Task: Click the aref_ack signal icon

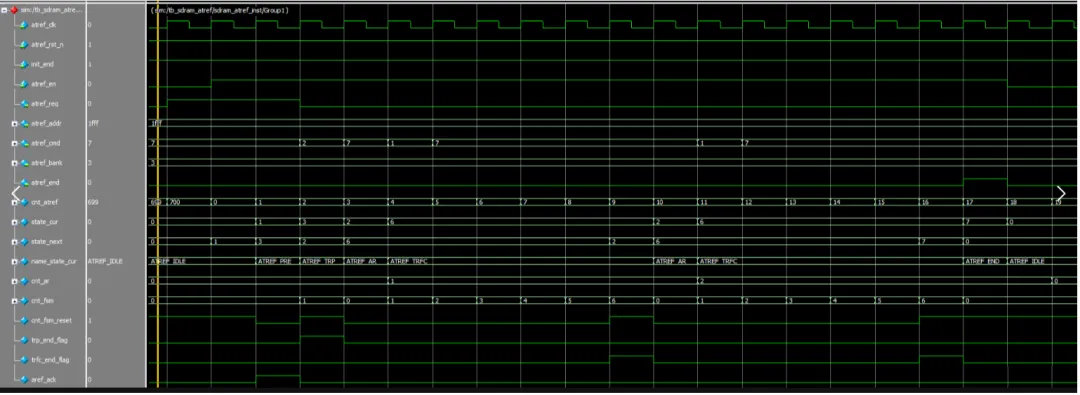Action: coord(25,380)
